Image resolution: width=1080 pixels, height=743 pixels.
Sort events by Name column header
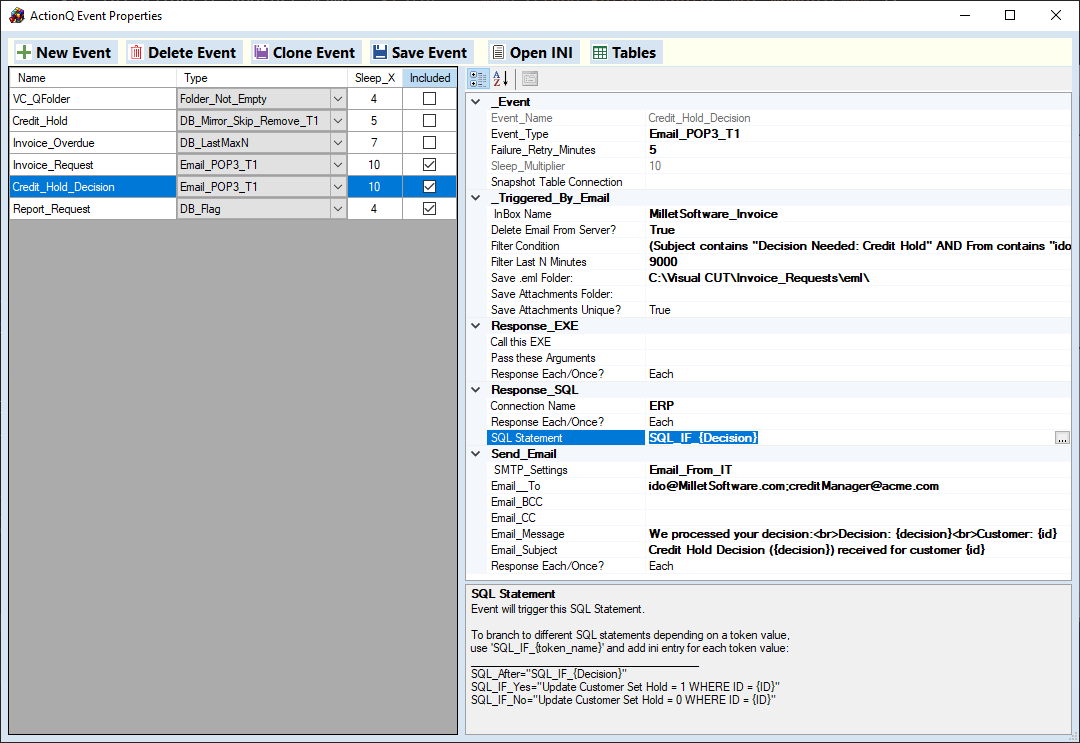tap(93, 78)
